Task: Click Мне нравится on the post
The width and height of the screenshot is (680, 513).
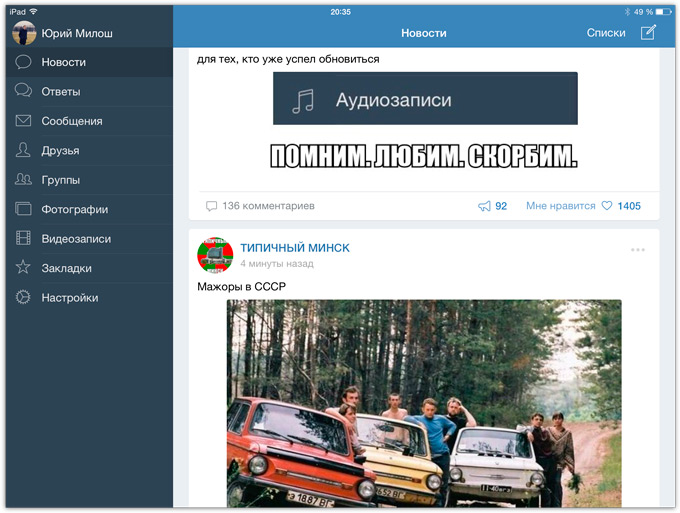Action: pyautogui.click(x=560, y=206)
